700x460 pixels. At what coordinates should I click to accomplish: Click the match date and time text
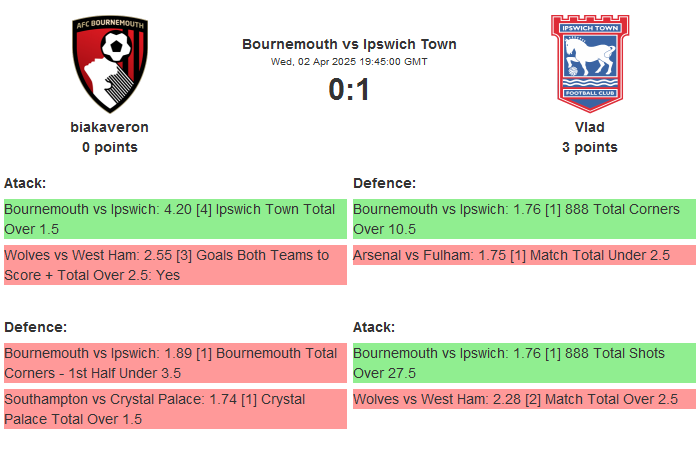click(x=349, y=62)
